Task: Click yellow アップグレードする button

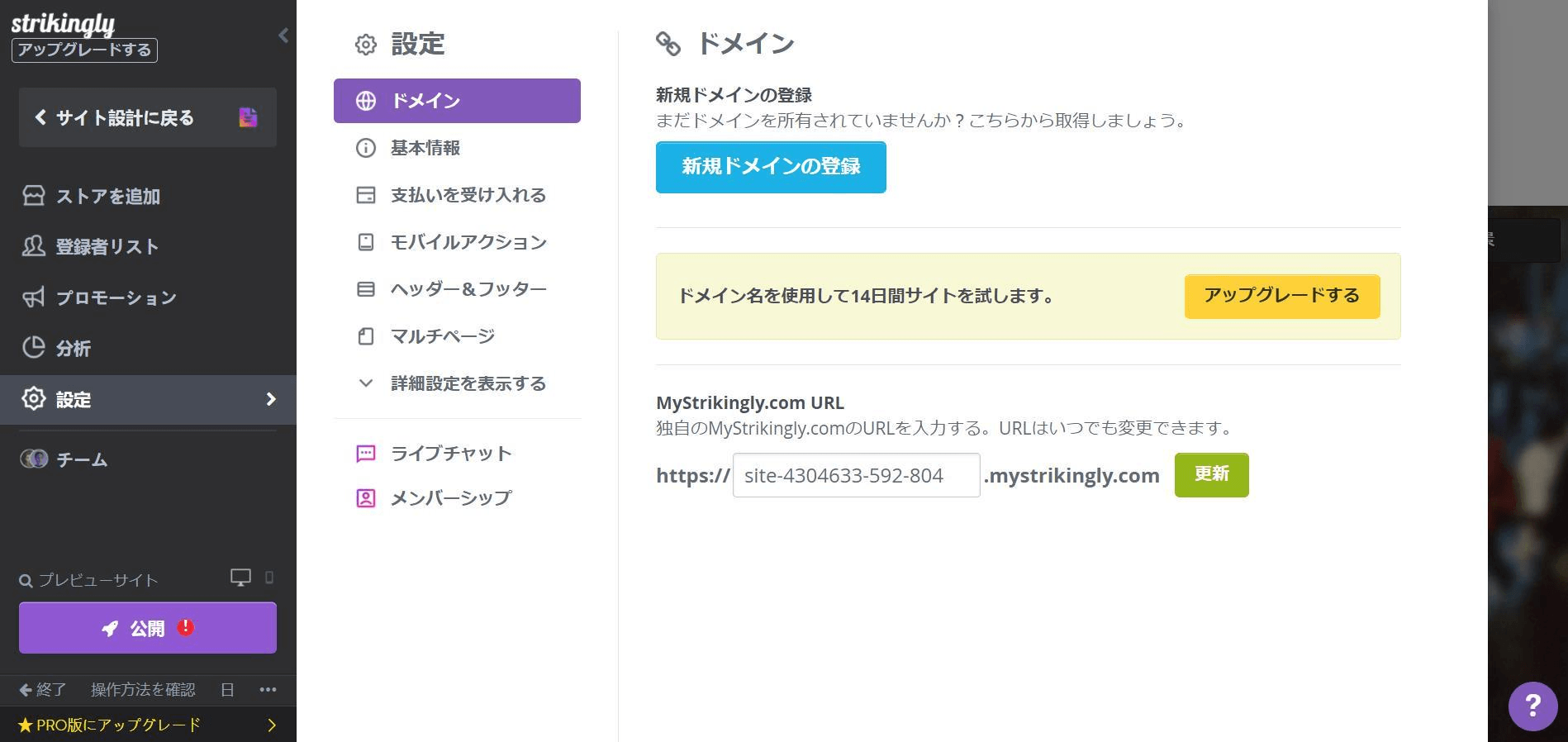Action: (1282, 296)
